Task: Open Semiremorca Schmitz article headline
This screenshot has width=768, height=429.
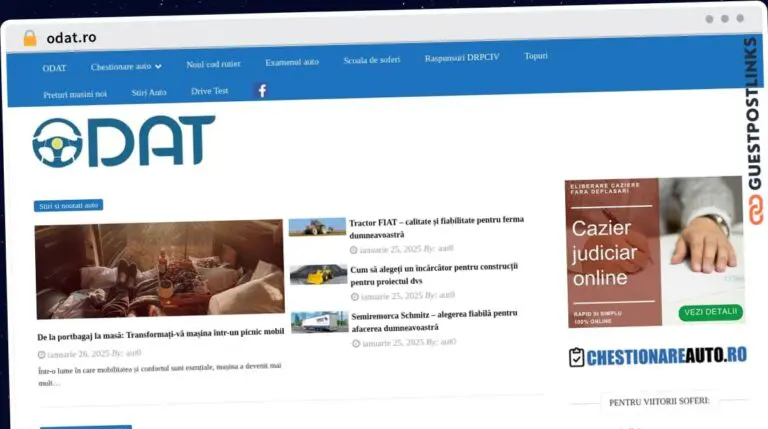Action: click(x=434, y=321)
